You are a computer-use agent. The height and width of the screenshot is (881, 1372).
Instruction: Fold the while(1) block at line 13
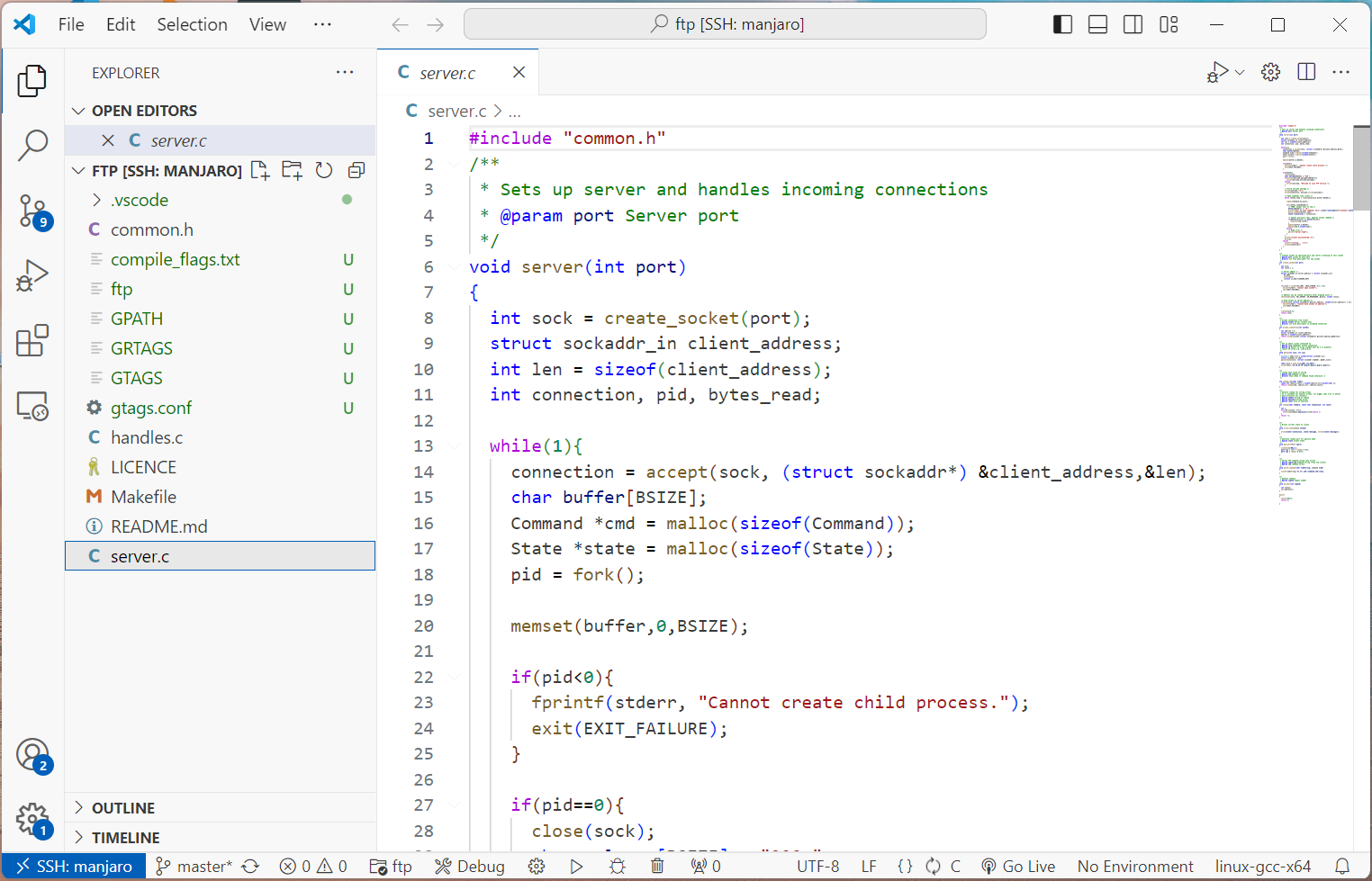(x=454, y=445)
